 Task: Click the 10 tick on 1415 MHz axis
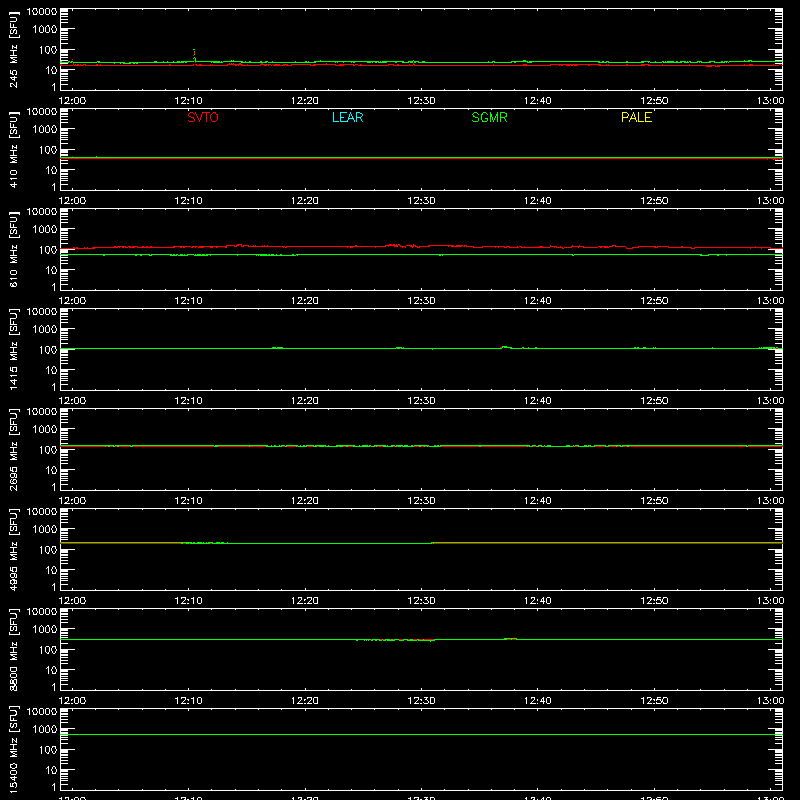pyautogui.click(x=52, y=370)
